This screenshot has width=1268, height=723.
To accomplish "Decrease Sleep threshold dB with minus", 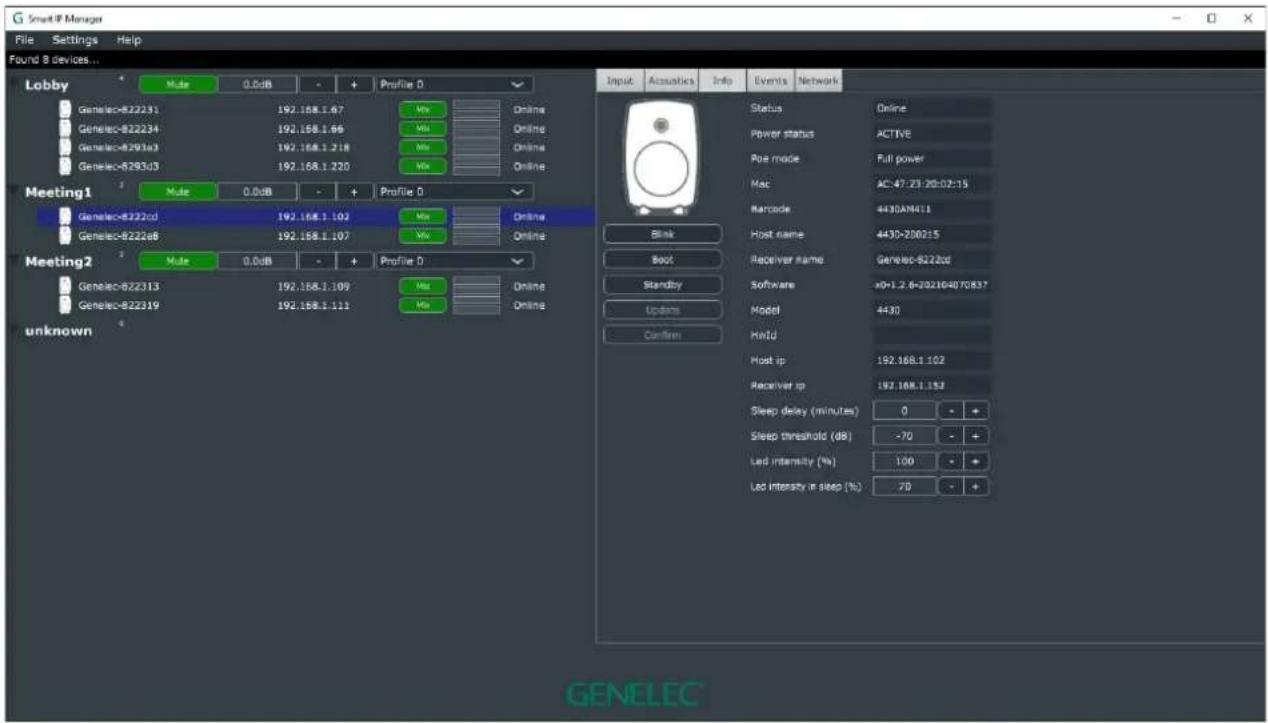I will tap(951, 436).
